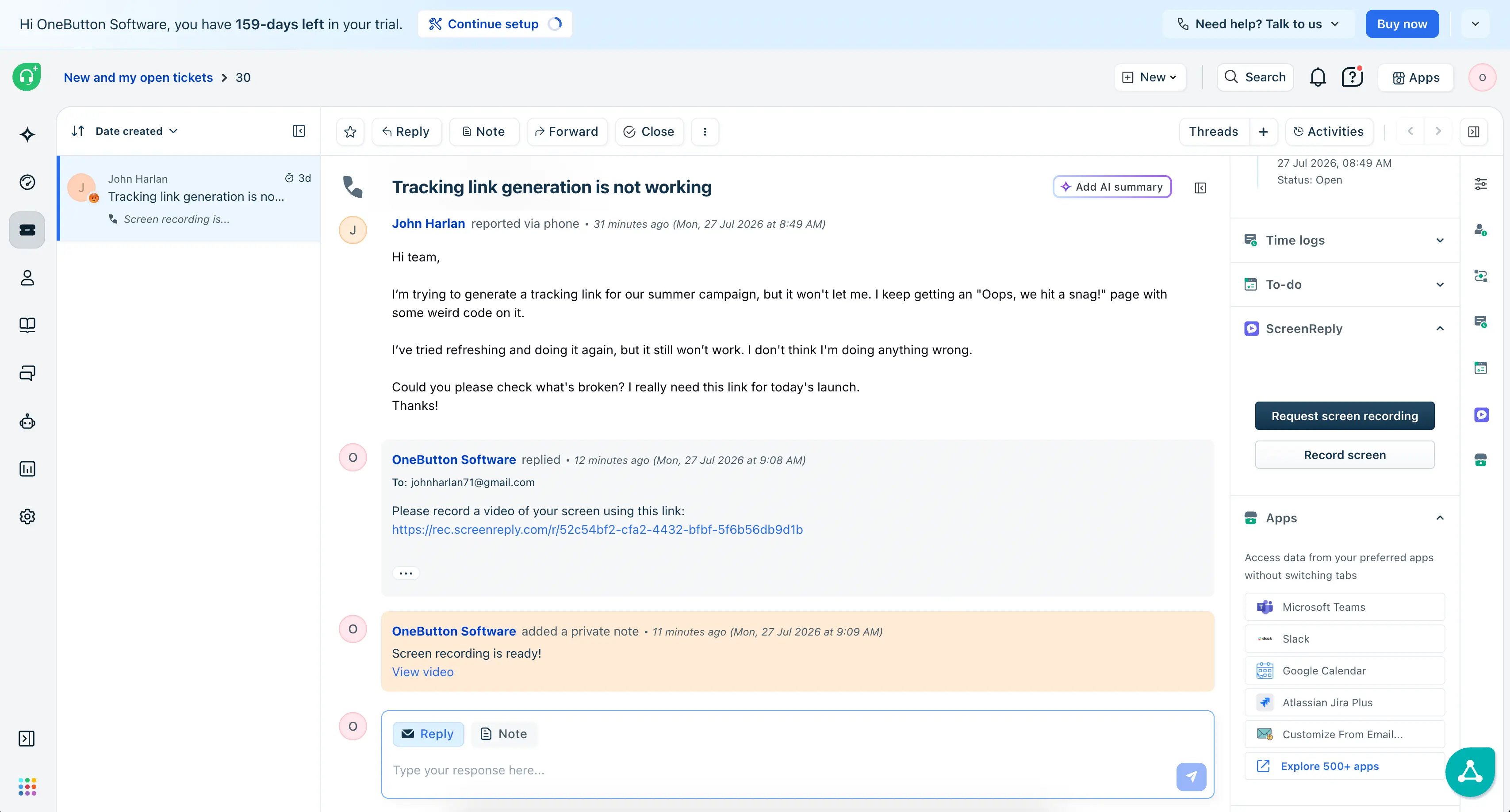The width and height of the screenshot is (1510, 812).
Task: Open the notifications bell icon
Action: pyautogui.click(x=1318, y=77)
